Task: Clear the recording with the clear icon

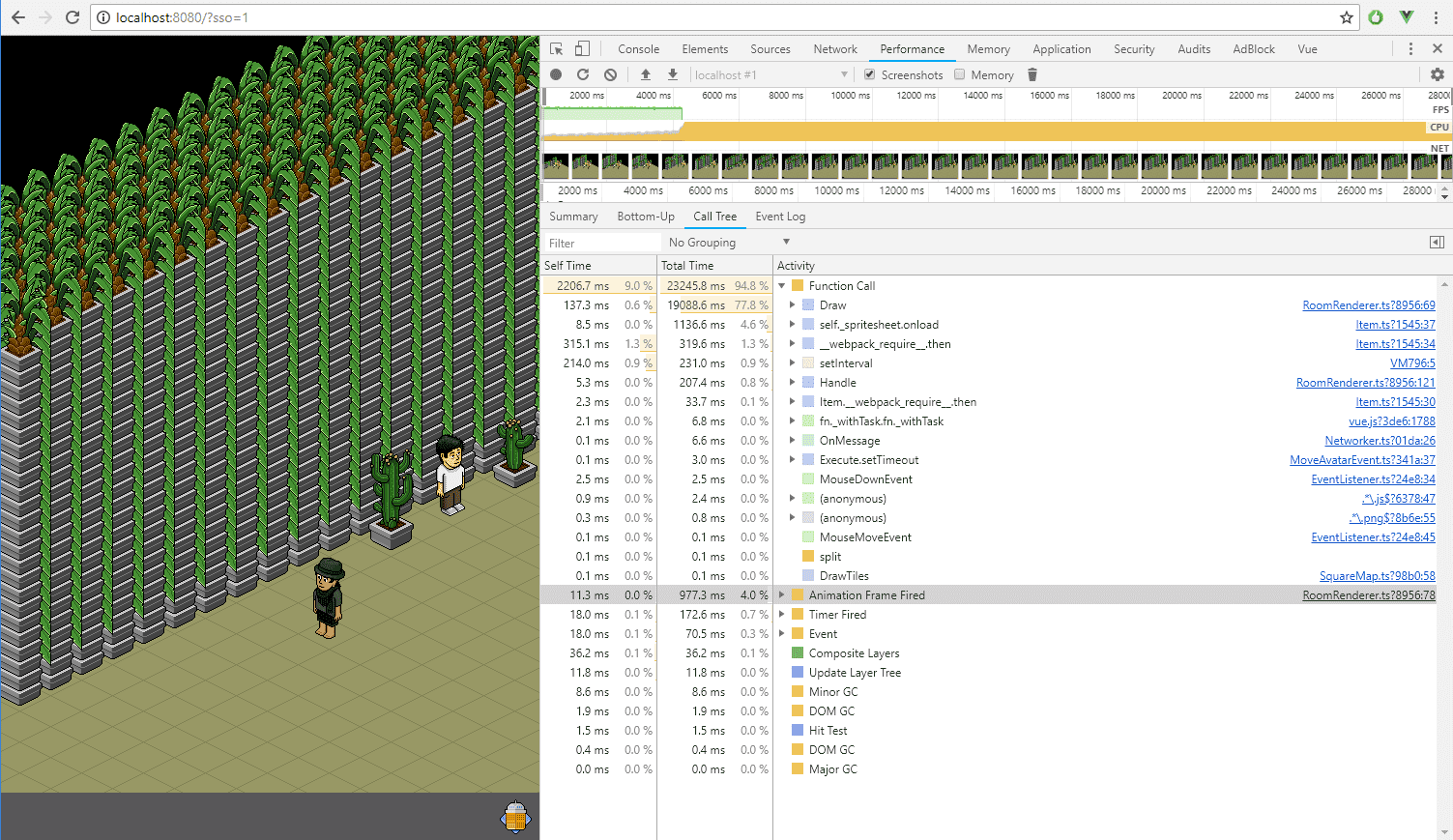Action: click(x=610, y=74)
